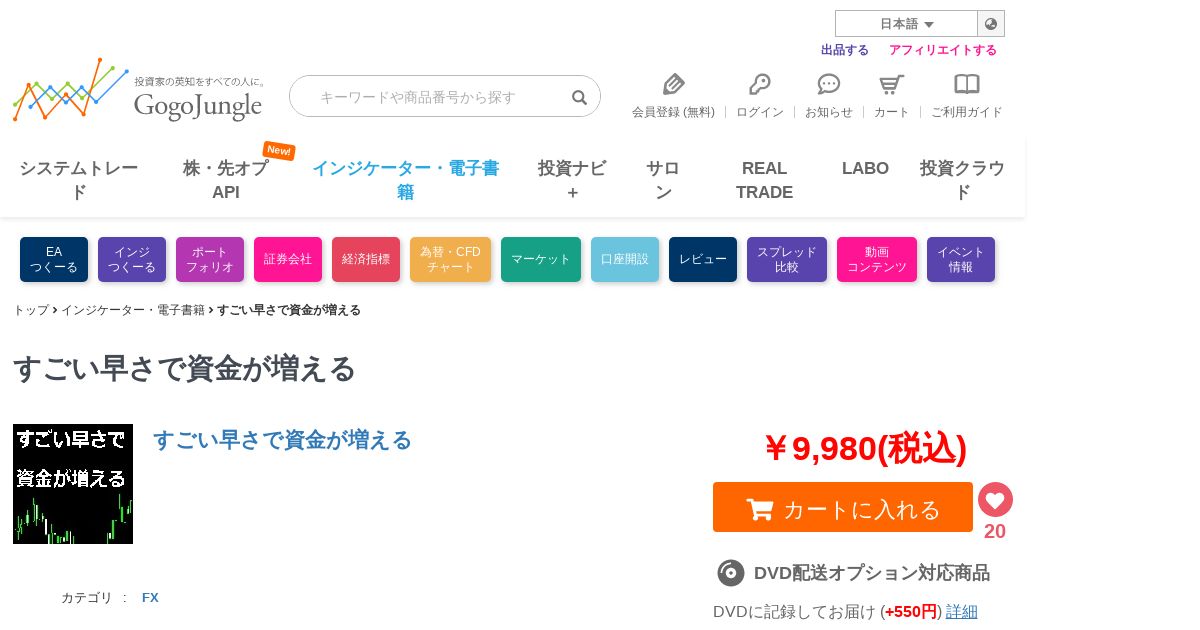Open the user guide book icon
Screen dimensions: 1200x630
(x=967, y=84)
